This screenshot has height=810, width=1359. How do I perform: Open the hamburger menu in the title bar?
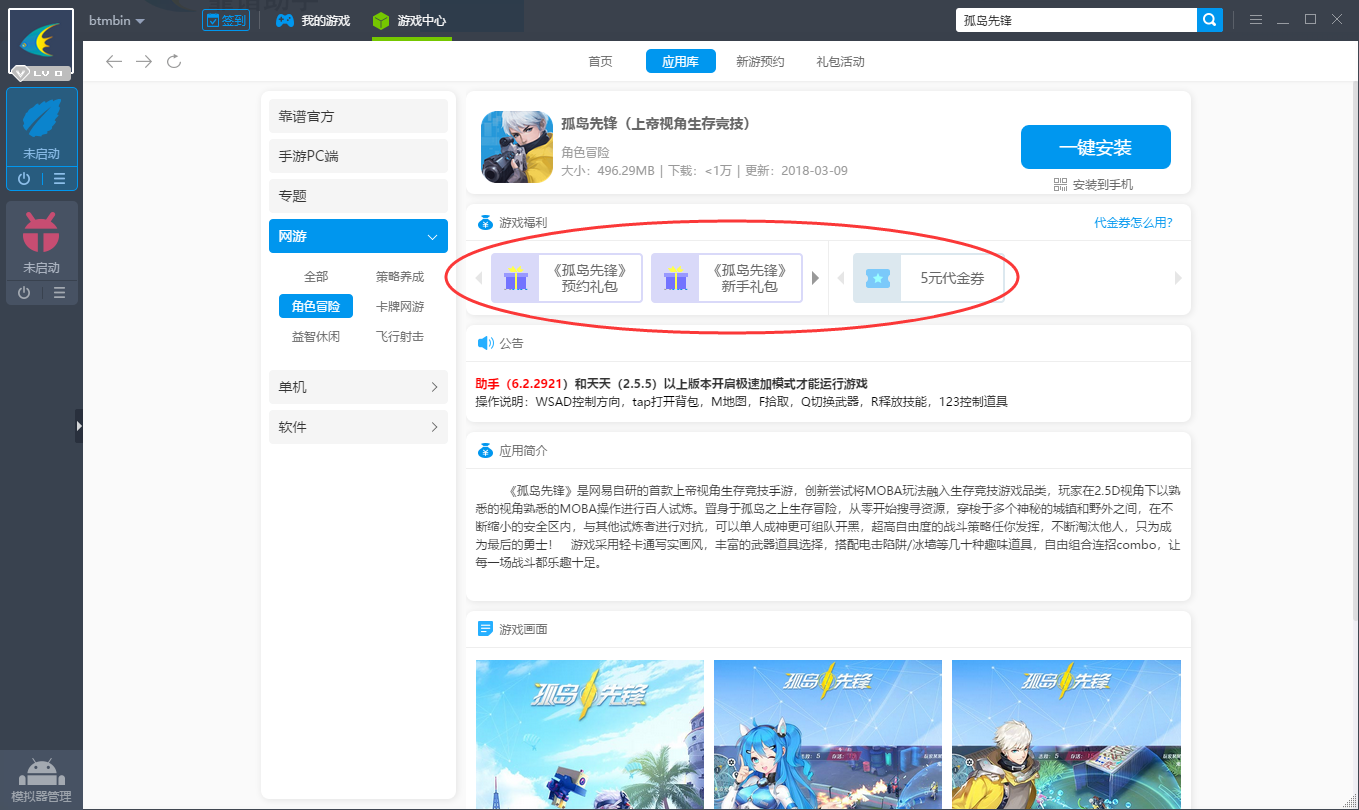click(1256, 20)
